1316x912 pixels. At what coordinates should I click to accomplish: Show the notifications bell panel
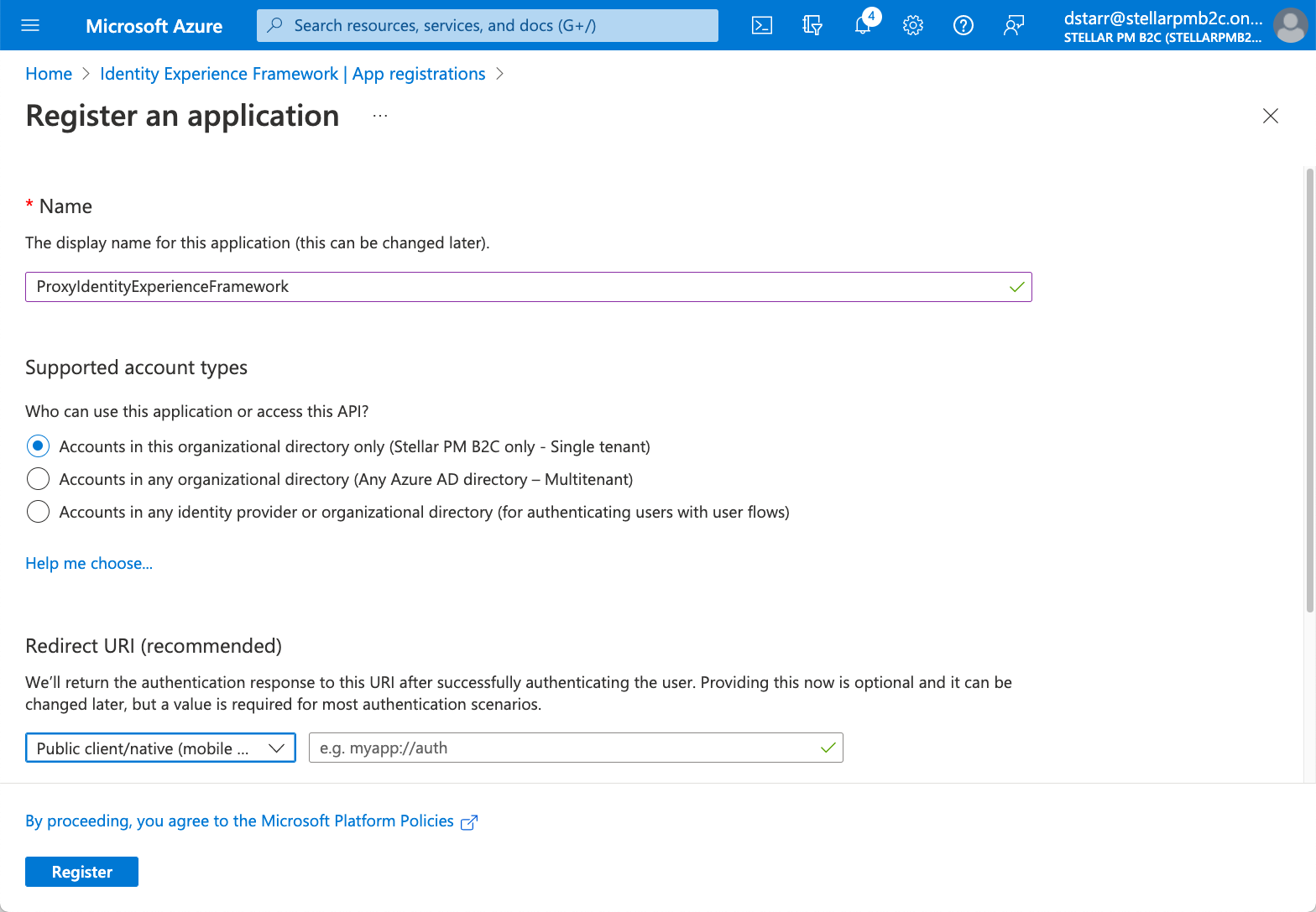click(x=863, y=25)
